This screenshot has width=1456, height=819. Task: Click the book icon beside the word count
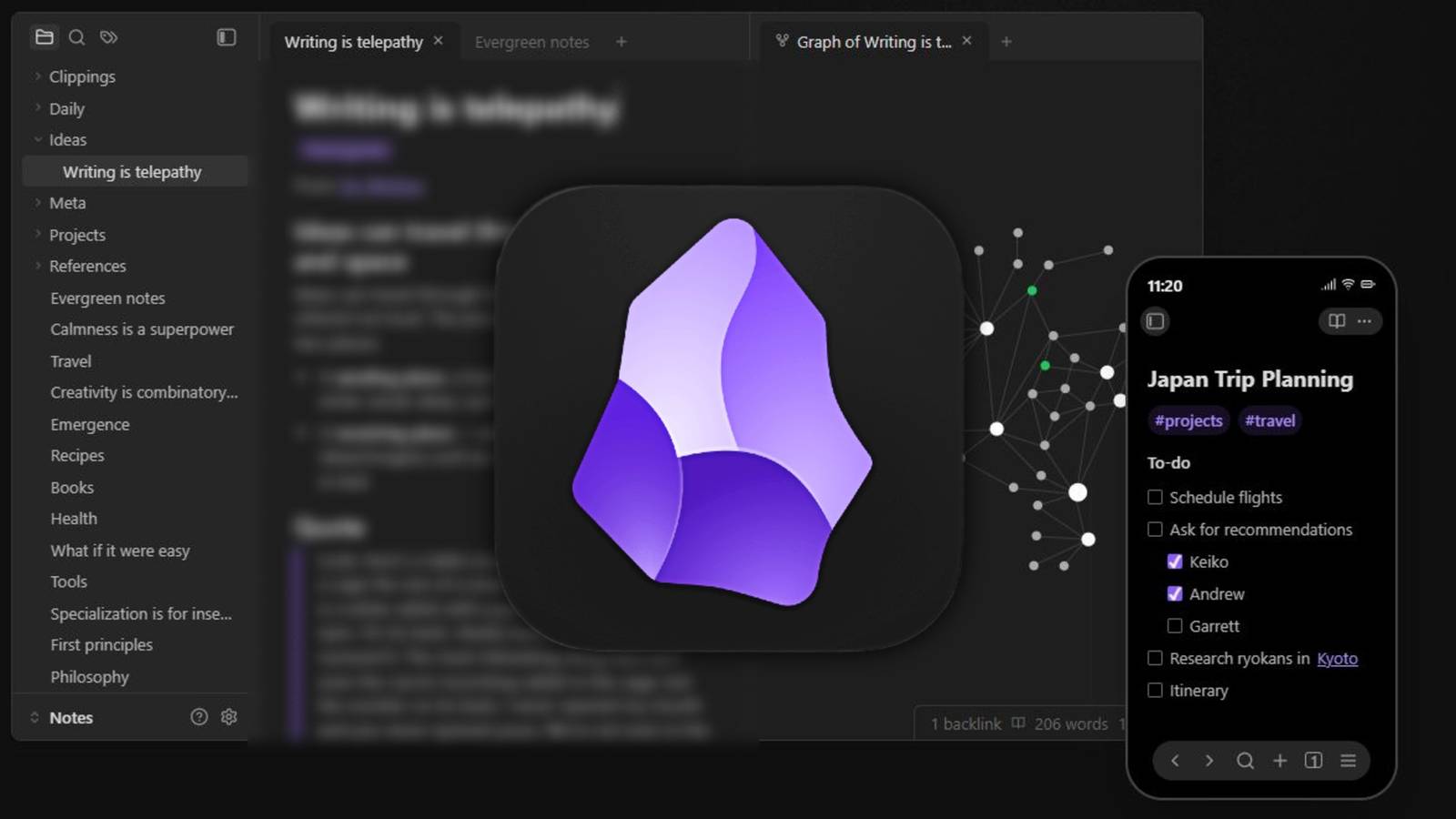pos(1018,723)
